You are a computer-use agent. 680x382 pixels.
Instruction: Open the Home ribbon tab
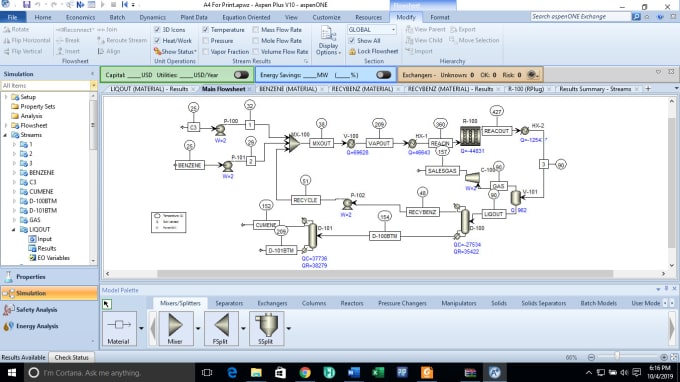pos(43,17)
